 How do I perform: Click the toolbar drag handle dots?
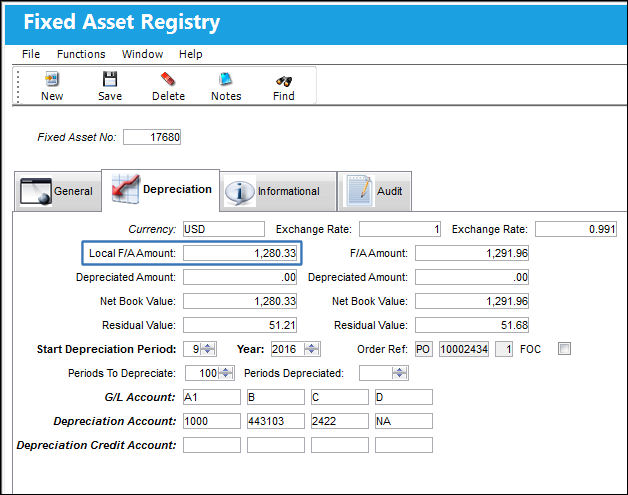click(x=18, y=87)
